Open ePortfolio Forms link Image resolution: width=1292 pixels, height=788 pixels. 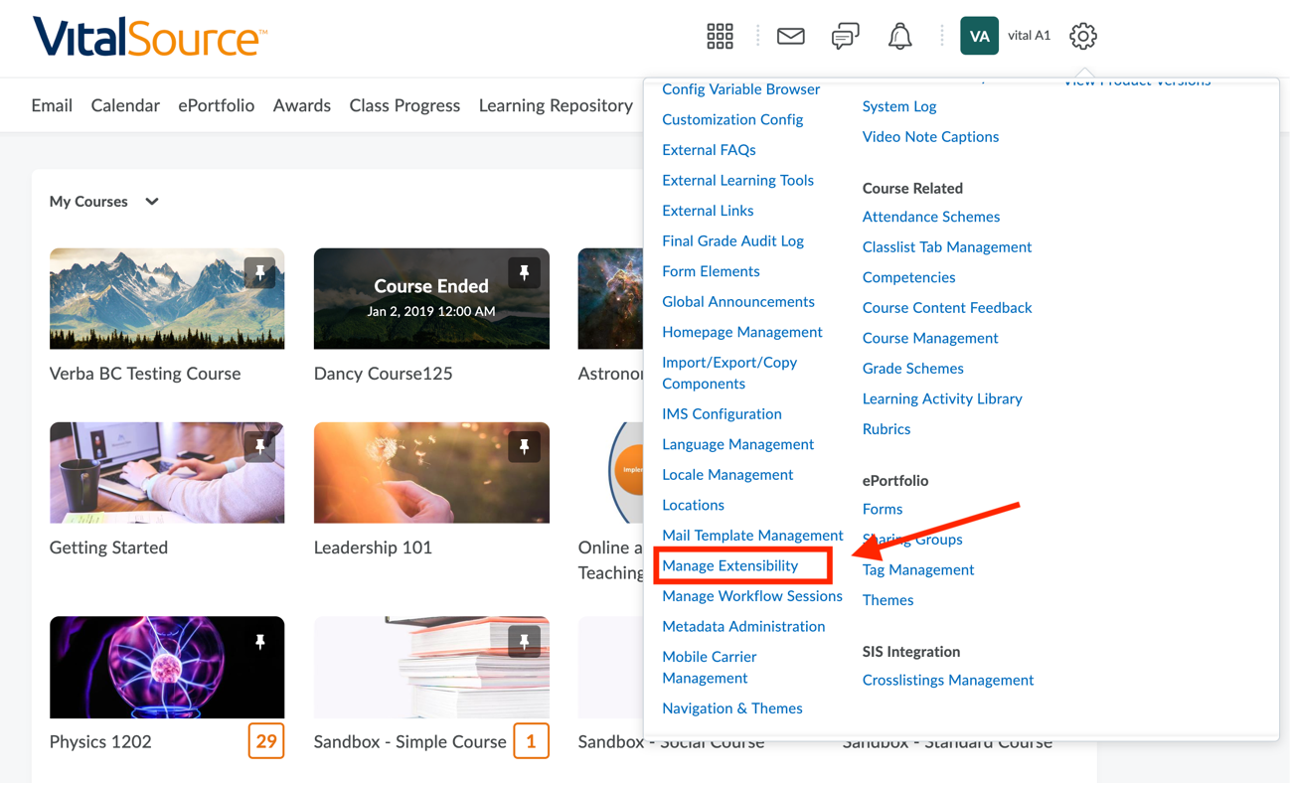pos(883,510)
